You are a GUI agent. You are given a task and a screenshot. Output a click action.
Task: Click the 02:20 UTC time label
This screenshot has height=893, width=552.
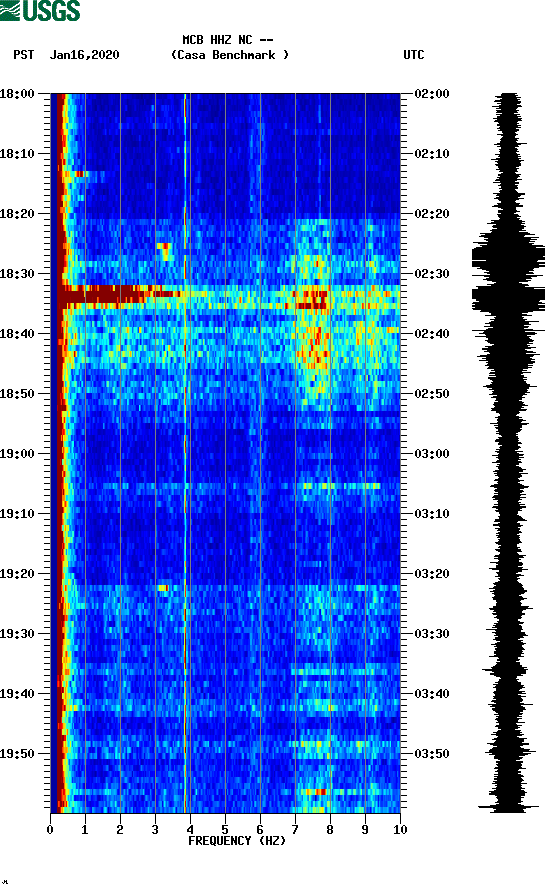pyautogui.click(x=432, y=214)
